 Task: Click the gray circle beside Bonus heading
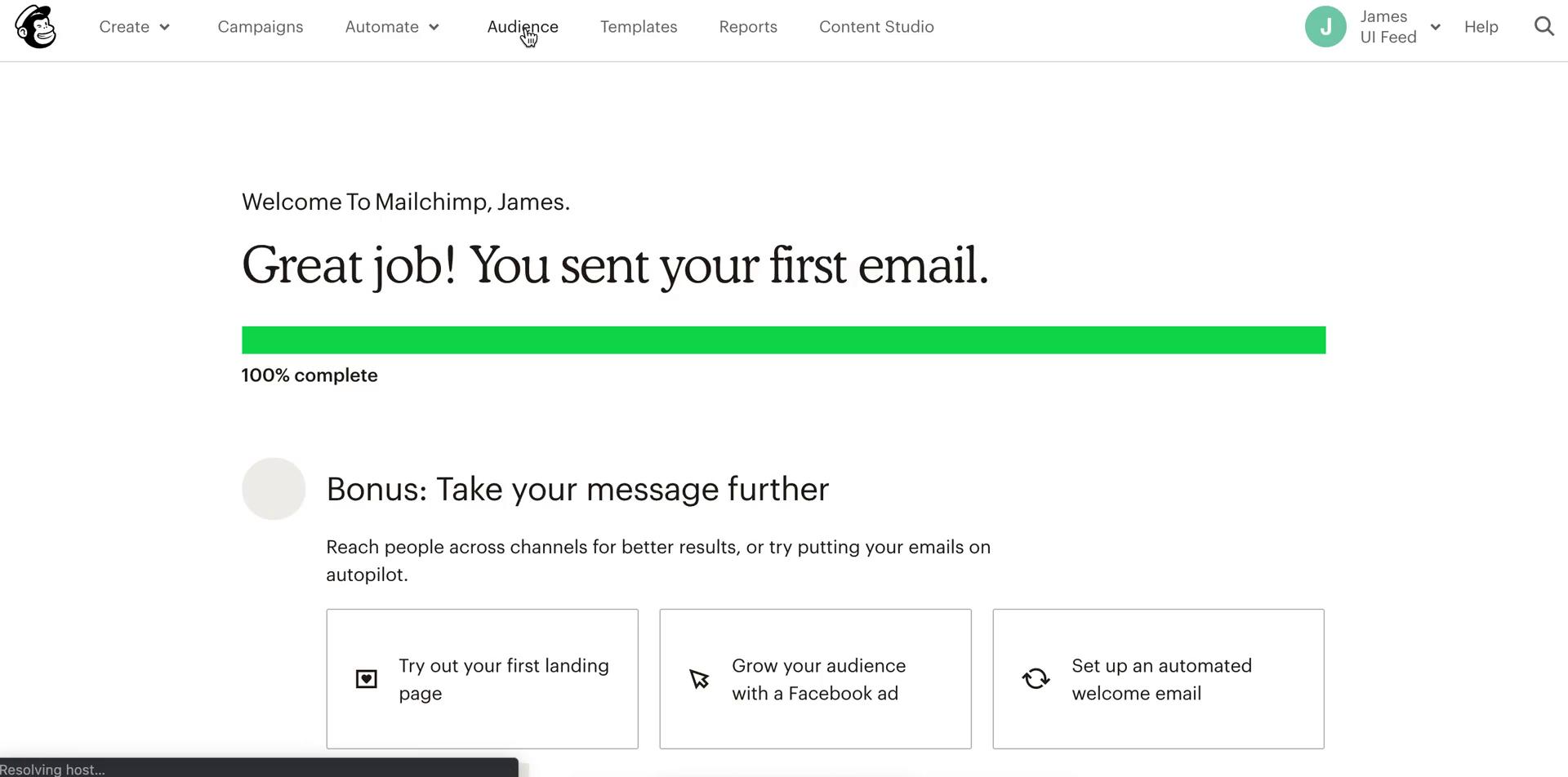coord(274,489)
